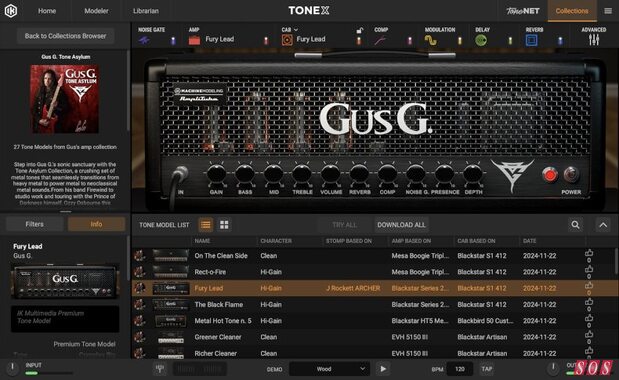The height and width of the screenshot is (380, 619).
Task: Click the Gus G. logo on the amp
Action: 375,119
